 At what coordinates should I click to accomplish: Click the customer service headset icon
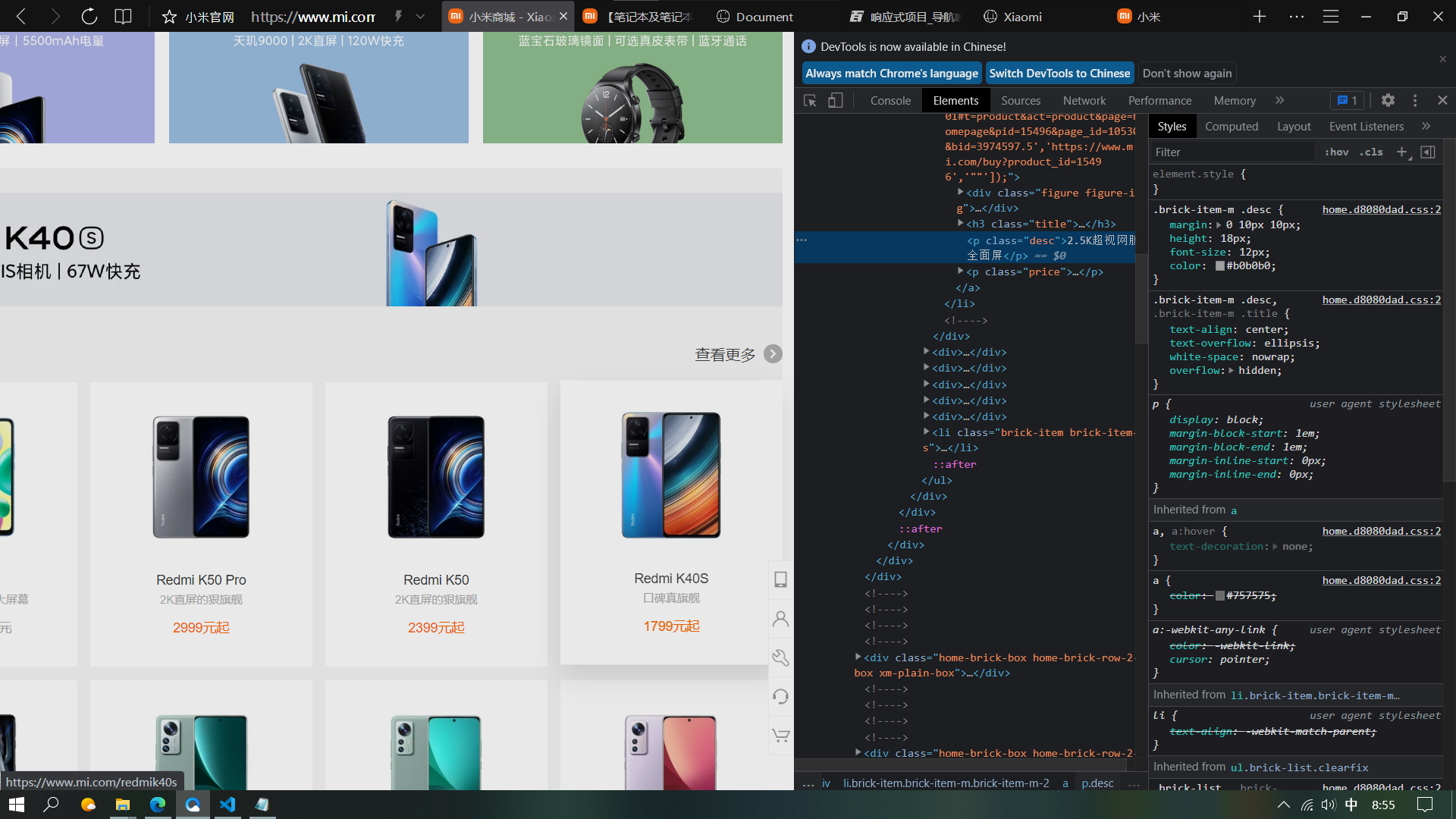coord(780,696)
